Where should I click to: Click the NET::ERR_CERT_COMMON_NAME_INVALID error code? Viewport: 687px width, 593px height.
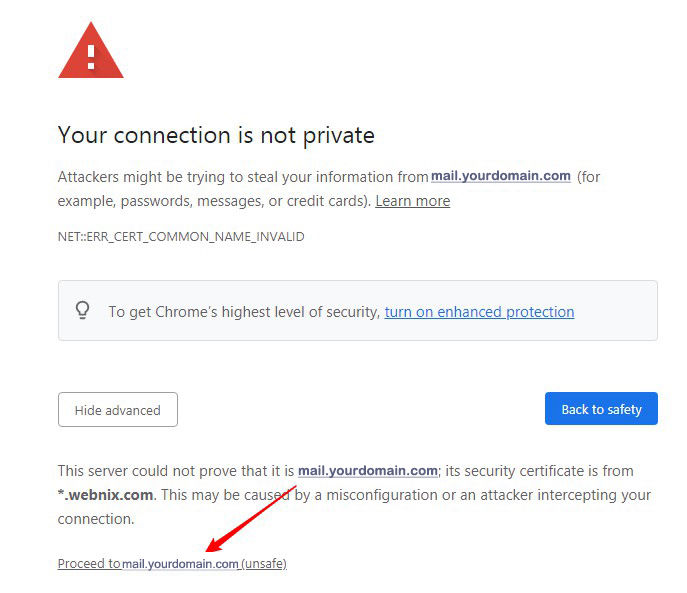click(181, 237)
